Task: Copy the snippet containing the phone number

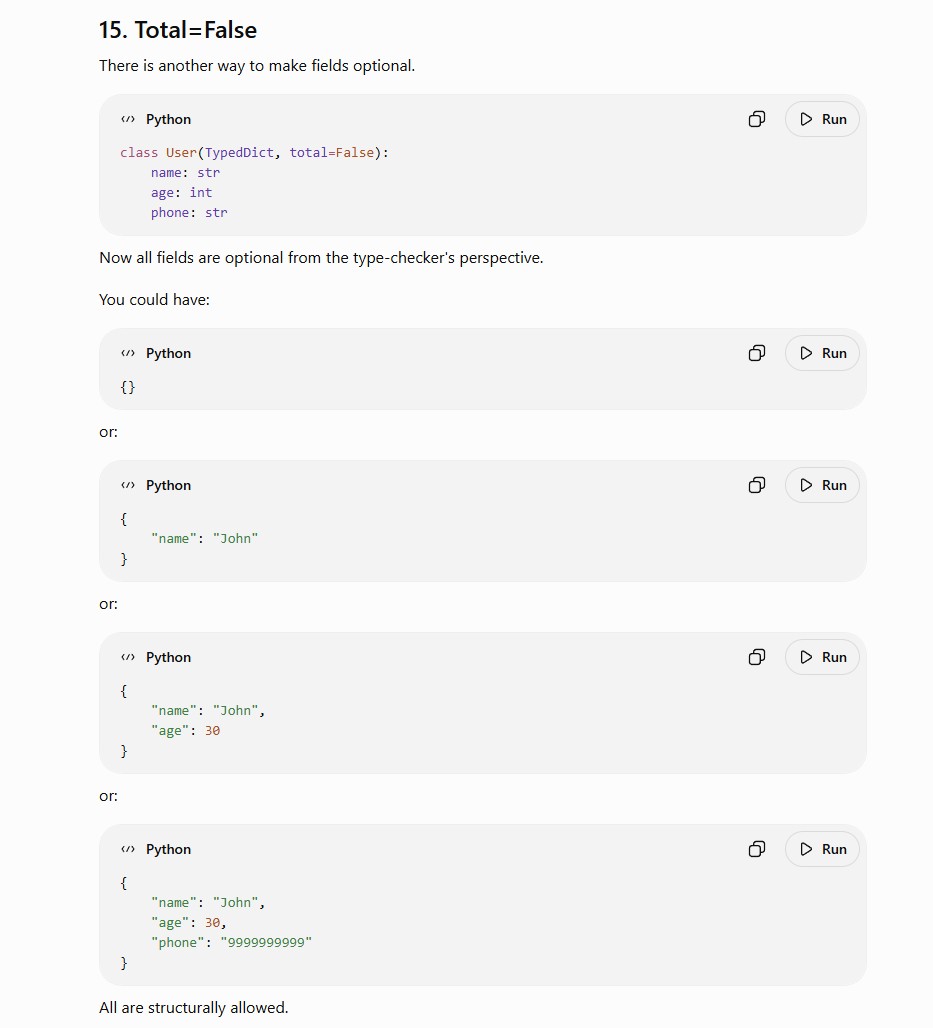Action: (757, 849)
